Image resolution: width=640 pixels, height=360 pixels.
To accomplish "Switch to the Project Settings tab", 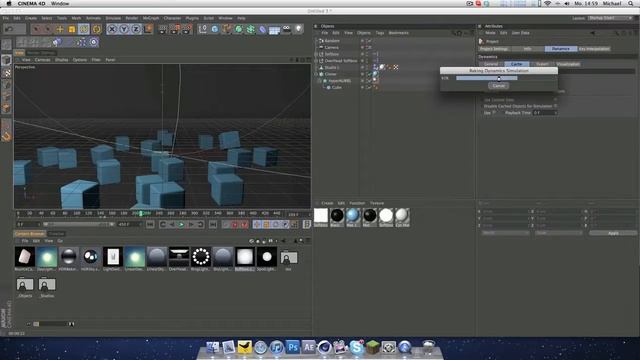I will point(494,49).
